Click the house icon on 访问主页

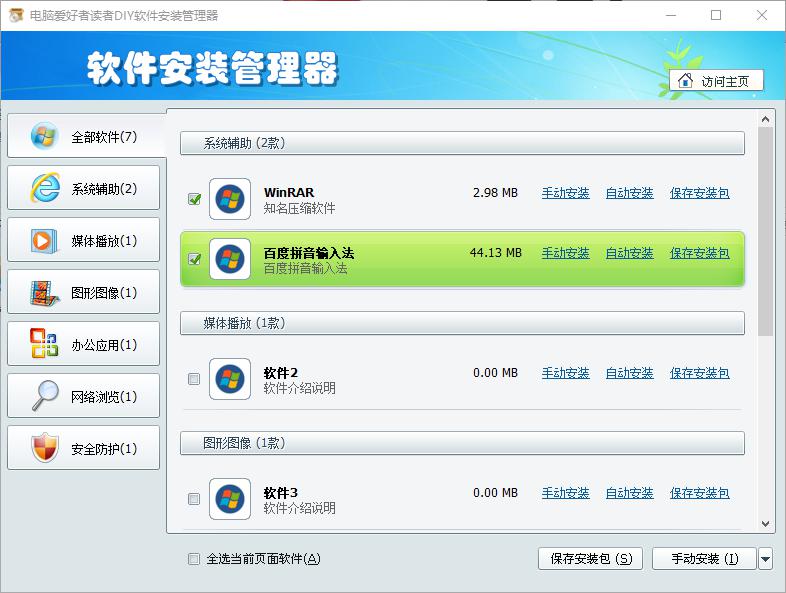[685, 81]
